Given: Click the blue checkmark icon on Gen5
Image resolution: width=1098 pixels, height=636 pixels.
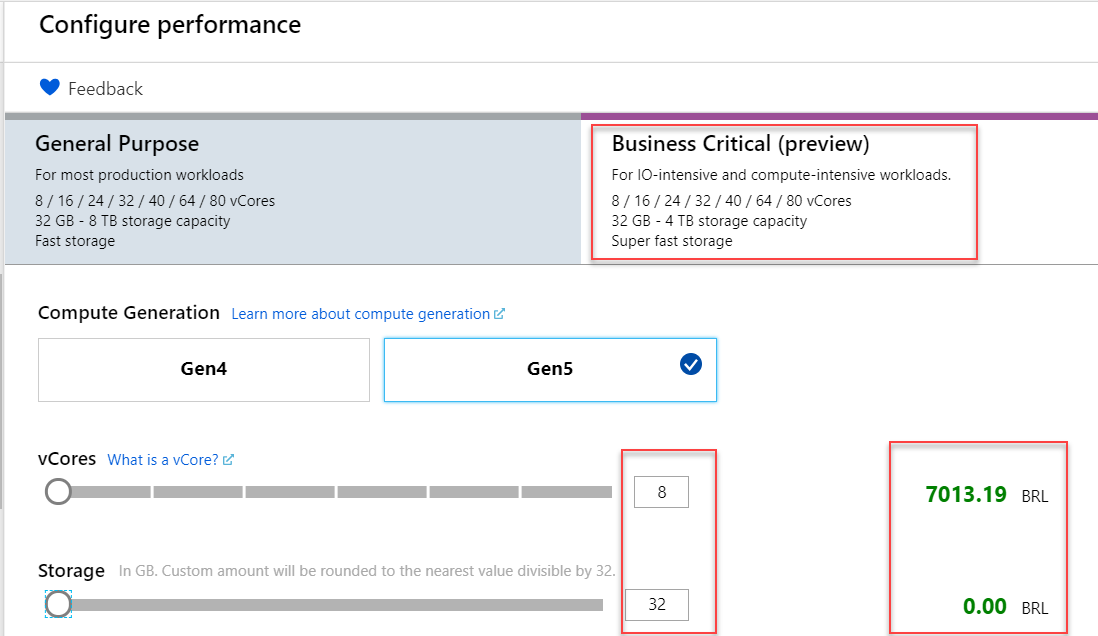Looking at the screenshot, I should point(691,365).
